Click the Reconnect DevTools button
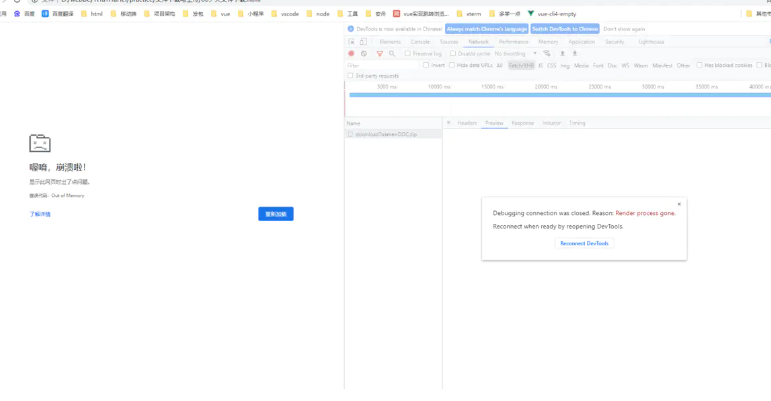Image resolution: width=771 pixels, height=401 pixels. click(x=584, y=243)
